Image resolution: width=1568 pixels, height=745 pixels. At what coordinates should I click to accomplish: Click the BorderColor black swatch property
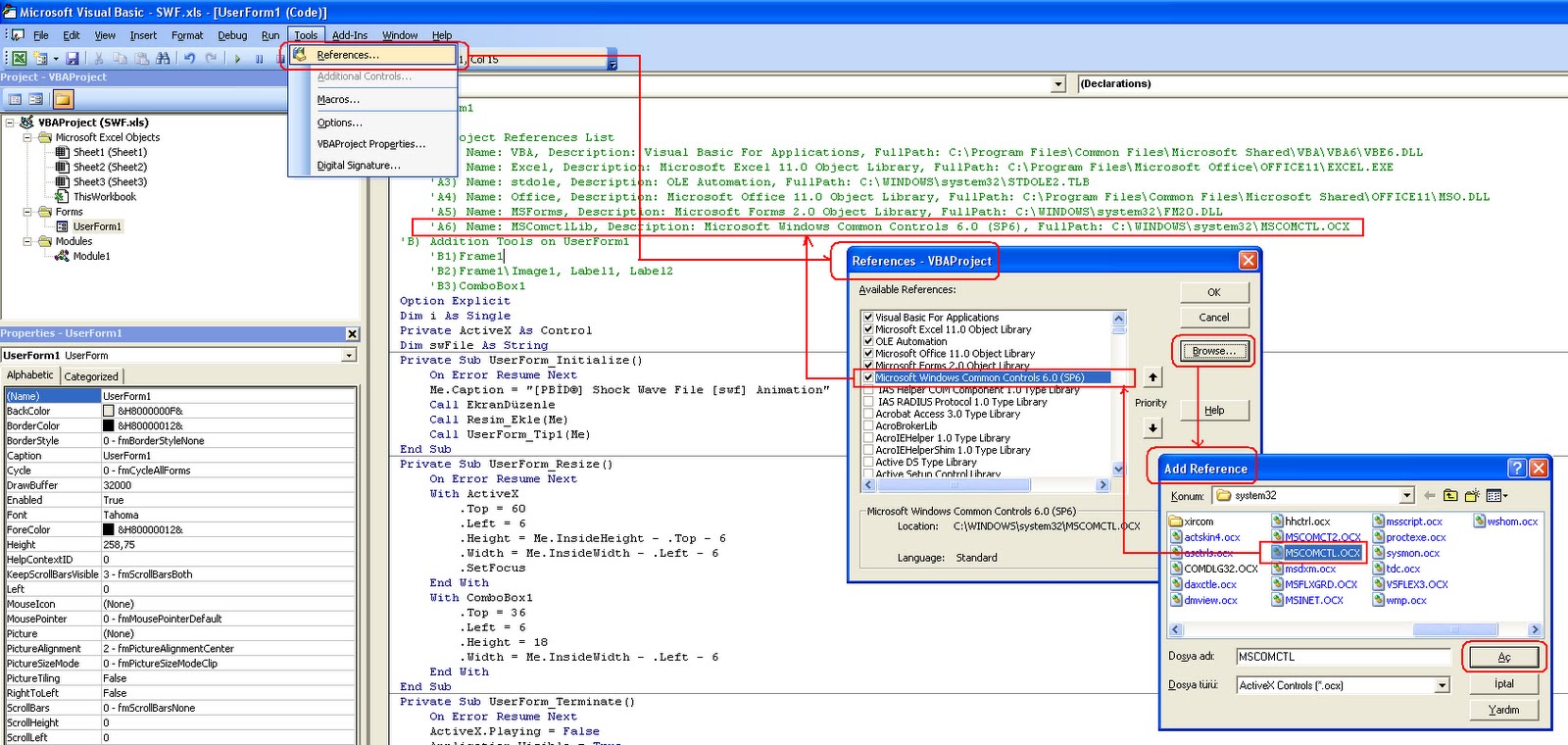point(109,425)
